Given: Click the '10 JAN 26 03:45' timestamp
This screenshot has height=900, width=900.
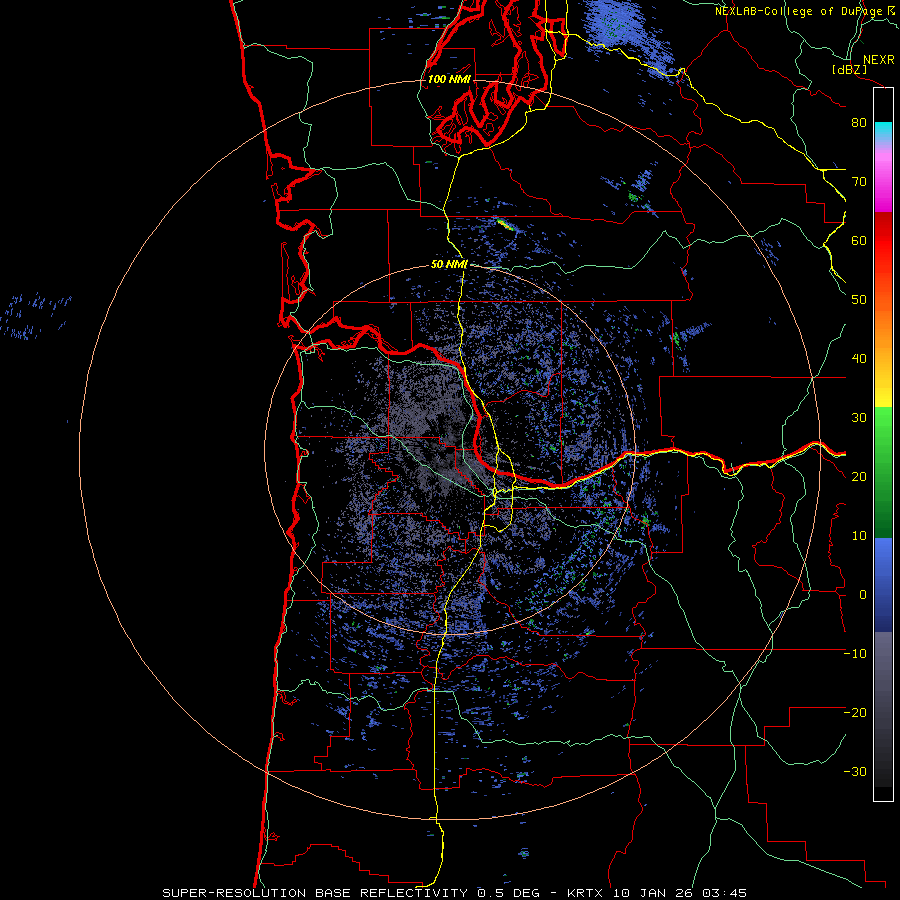Looking at the screenshot, I should coord(680,893).
